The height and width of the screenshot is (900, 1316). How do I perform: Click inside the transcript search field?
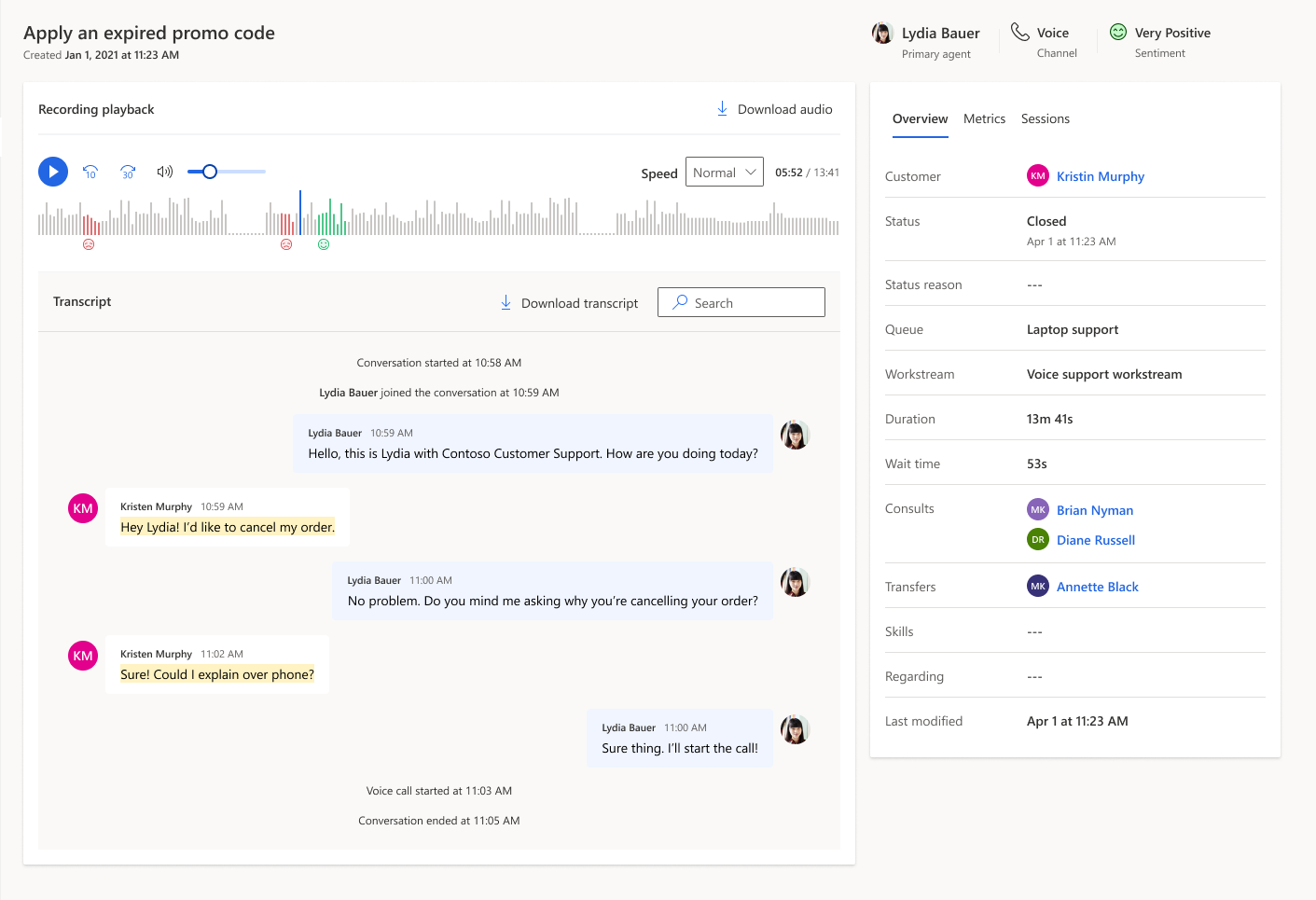746,302
